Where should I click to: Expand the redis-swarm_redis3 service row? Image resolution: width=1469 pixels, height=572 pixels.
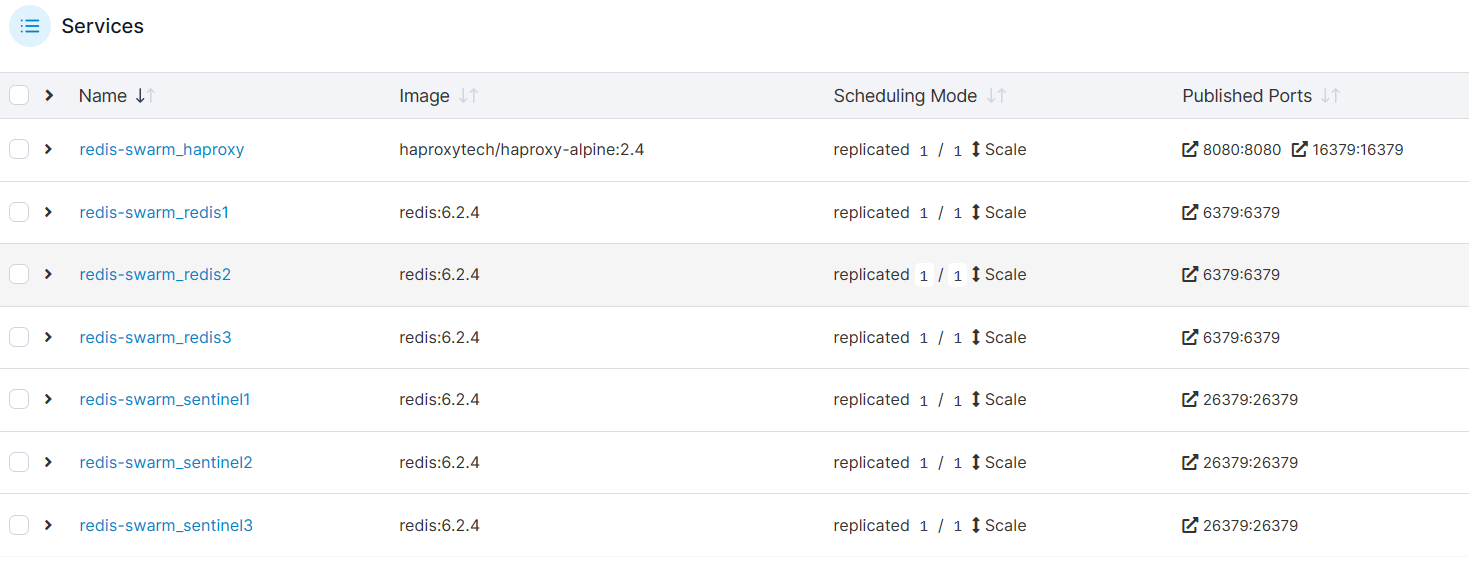click(x=48, y=337)
